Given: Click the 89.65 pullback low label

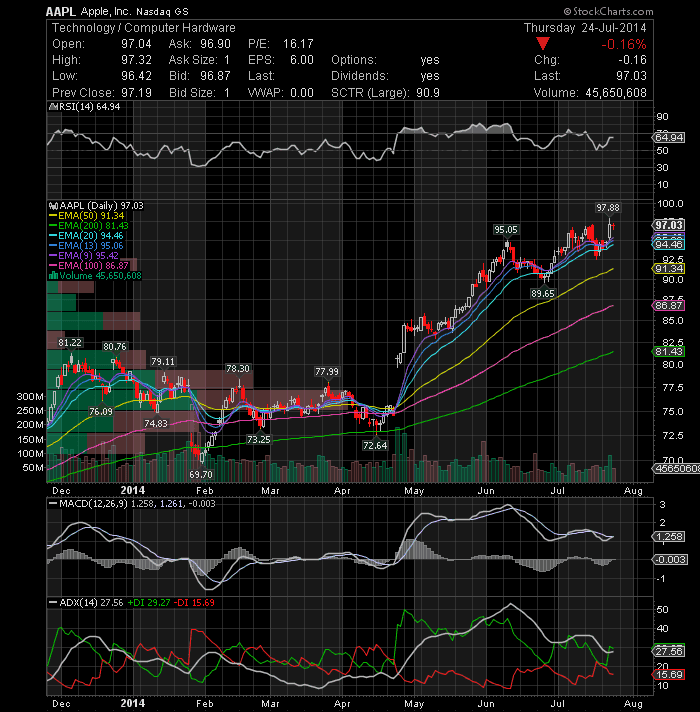Looking at the screenshot, I should click(543, 293).
